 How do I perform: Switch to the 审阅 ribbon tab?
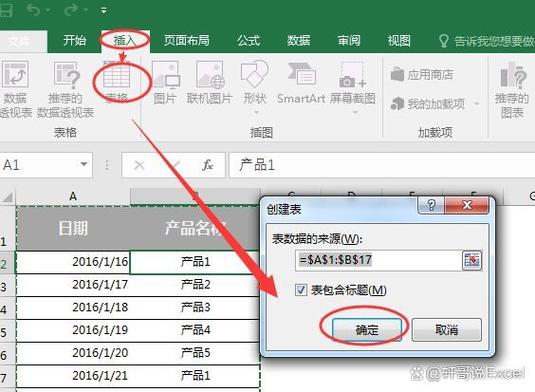pos(349,41)
